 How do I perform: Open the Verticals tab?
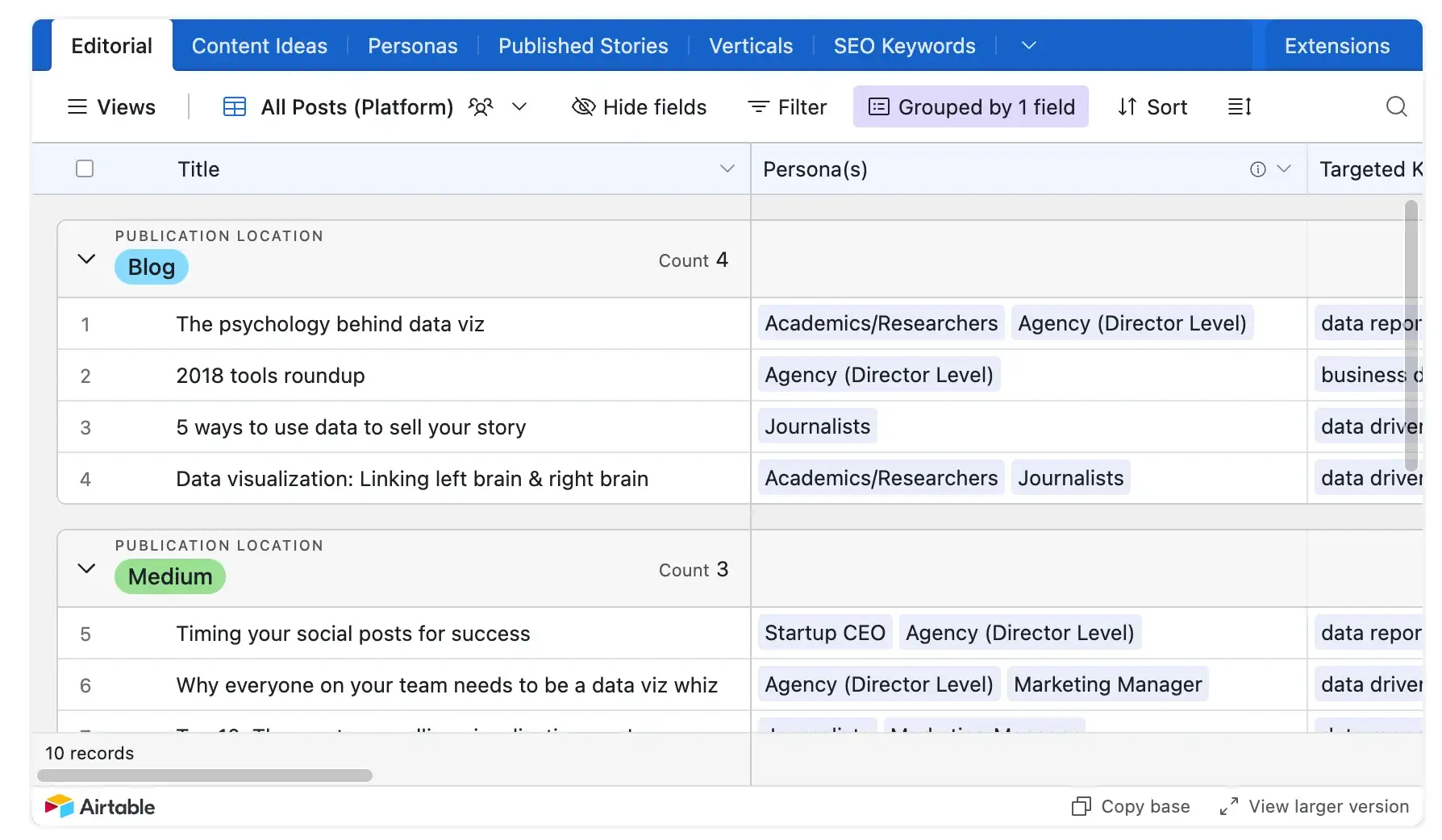pyautogui.click(x=751, y=46)
